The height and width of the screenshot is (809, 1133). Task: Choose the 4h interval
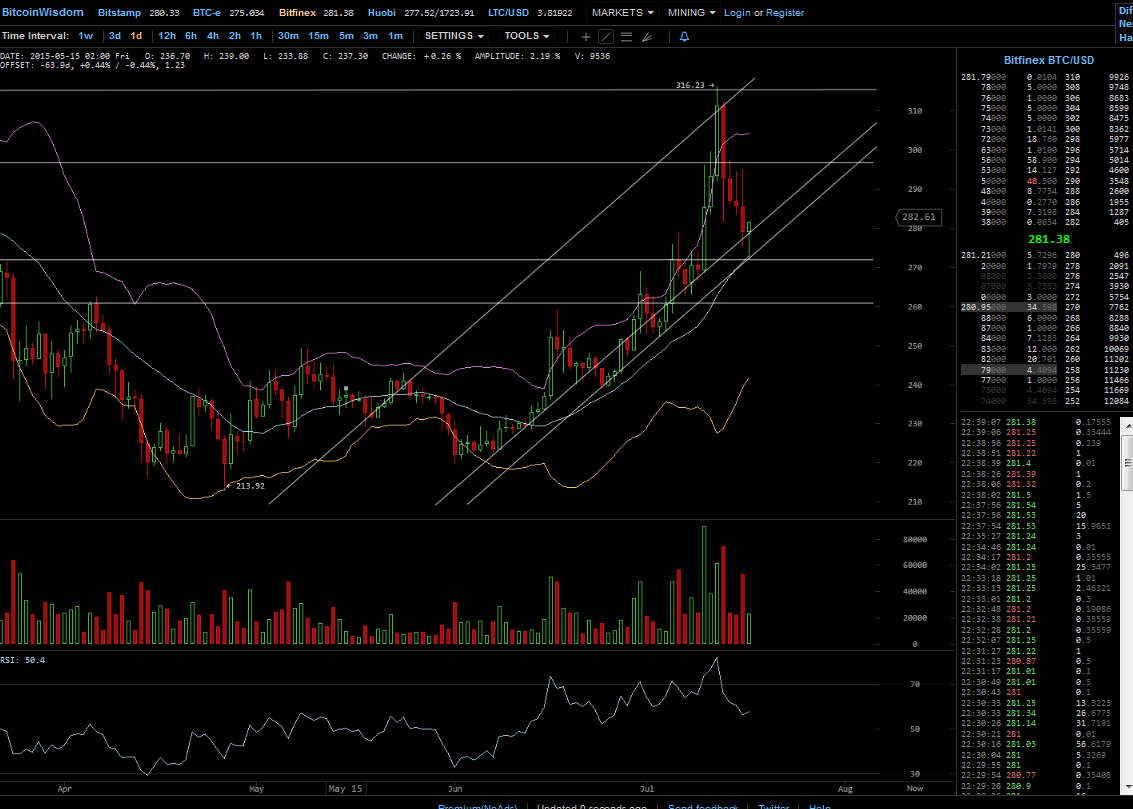(212, 35)
